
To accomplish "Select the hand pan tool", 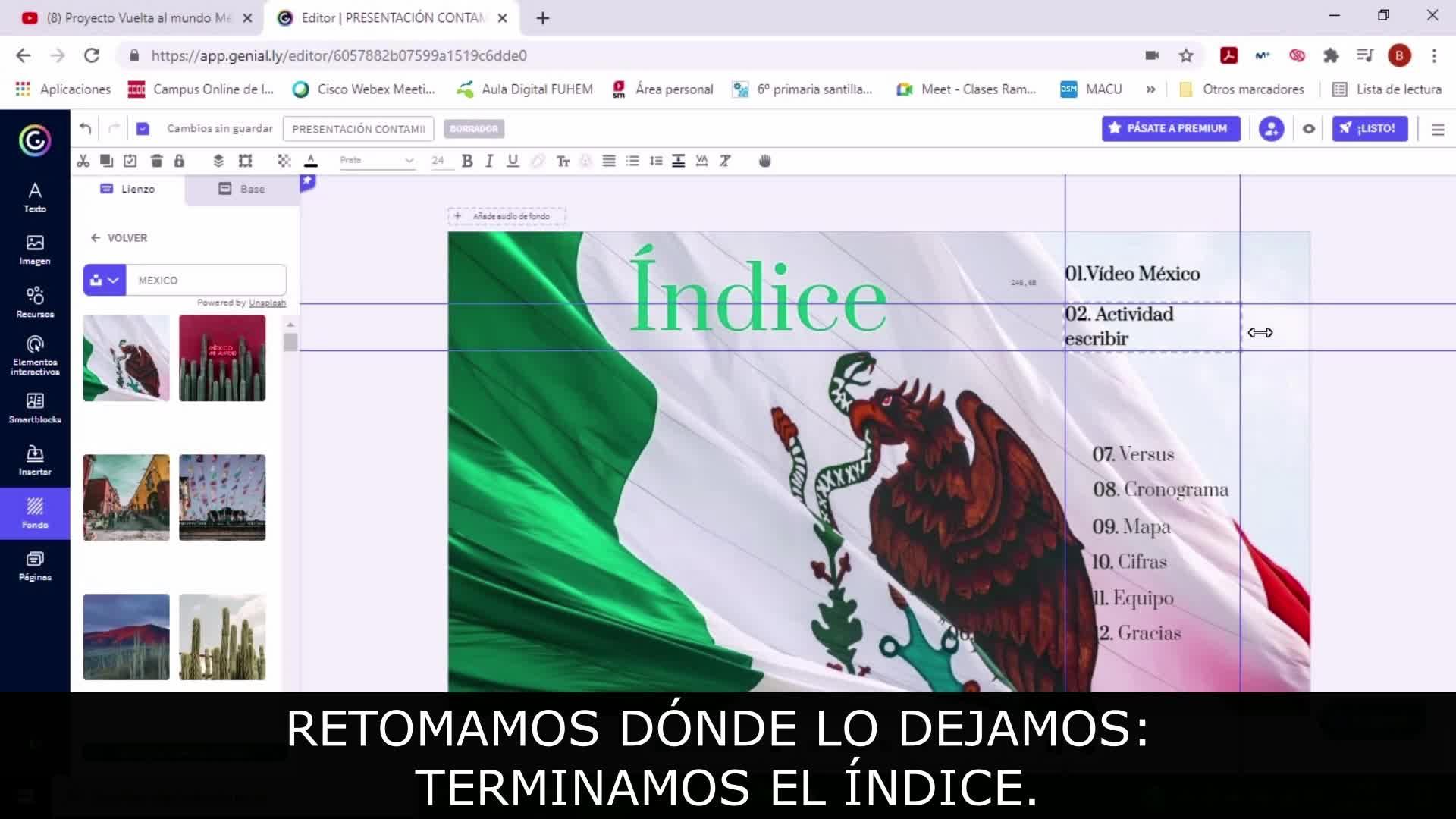I will coord(764,161).
